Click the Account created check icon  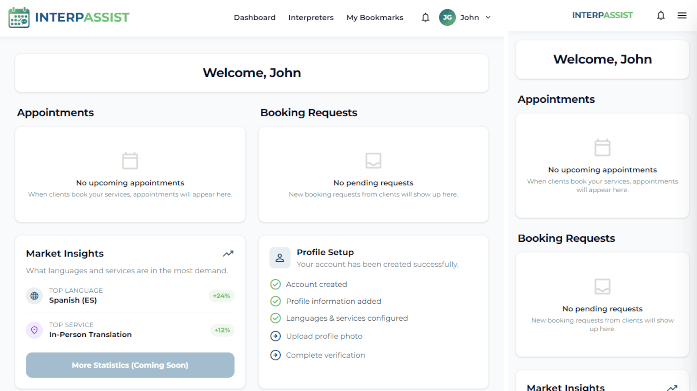pos(276,284)
